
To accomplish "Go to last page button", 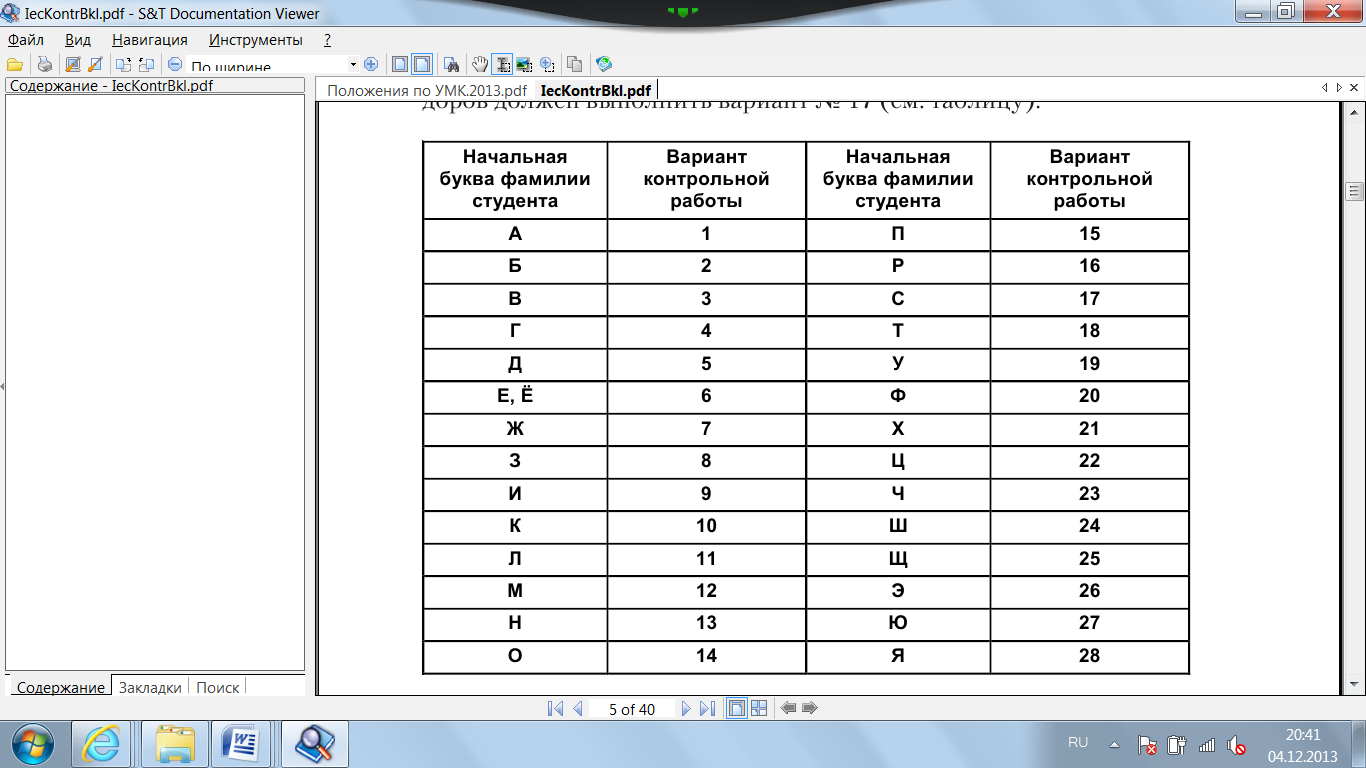I will click(707, 709).
